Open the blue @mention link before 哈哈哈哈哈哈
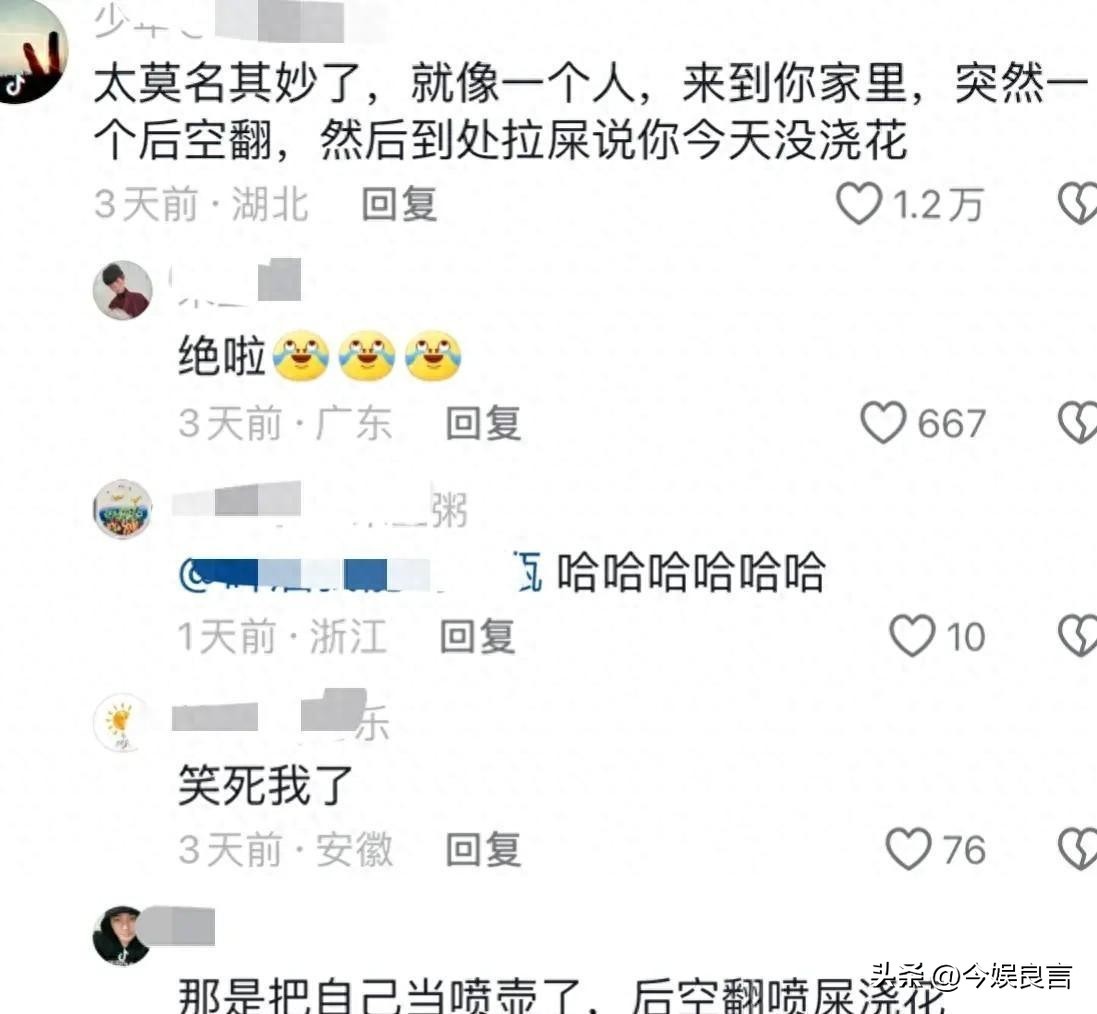The image size is (1097, 1014). [360, 574]
